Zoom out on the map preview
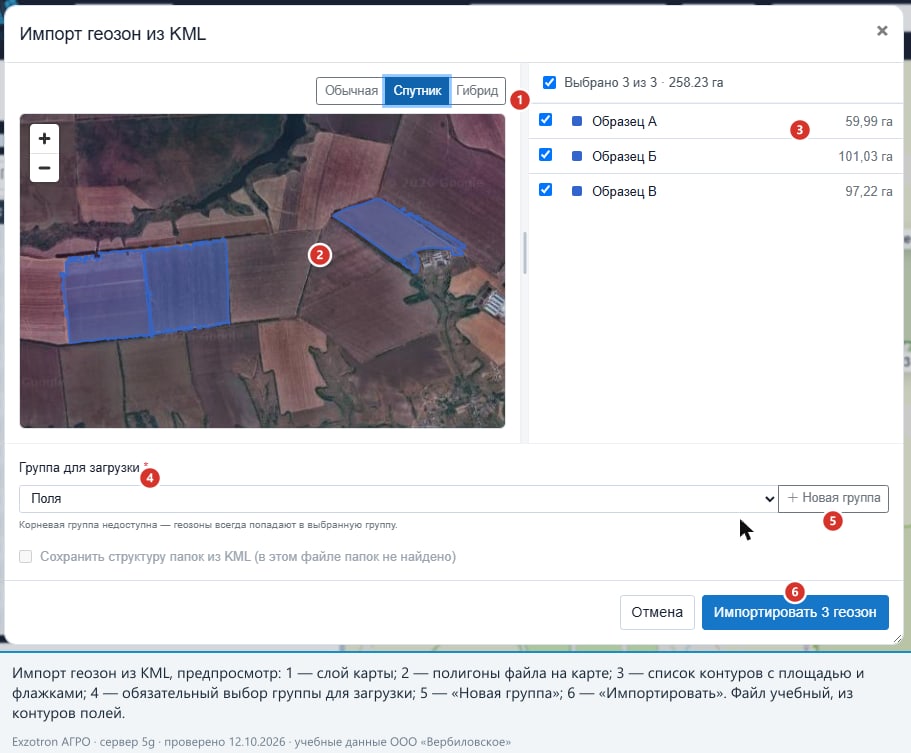 44,168
